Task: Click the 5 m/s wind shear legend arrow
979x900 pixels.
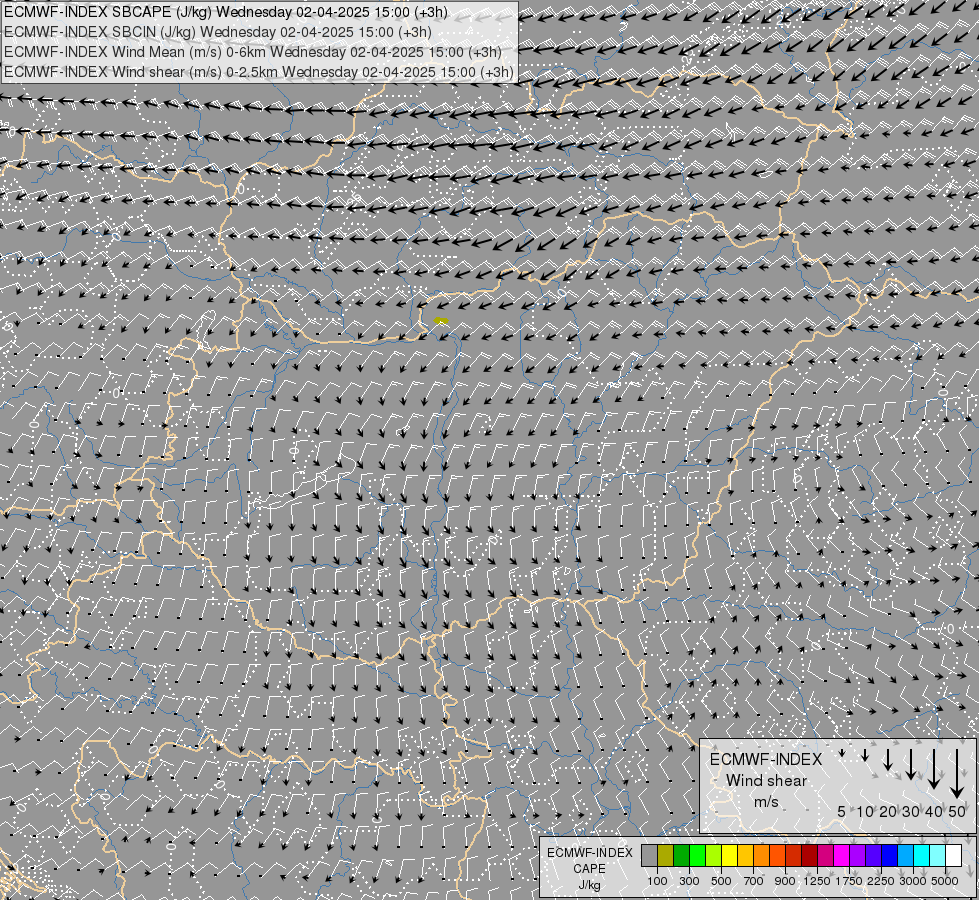Action: pyautogui.click(x=842, y=754)
